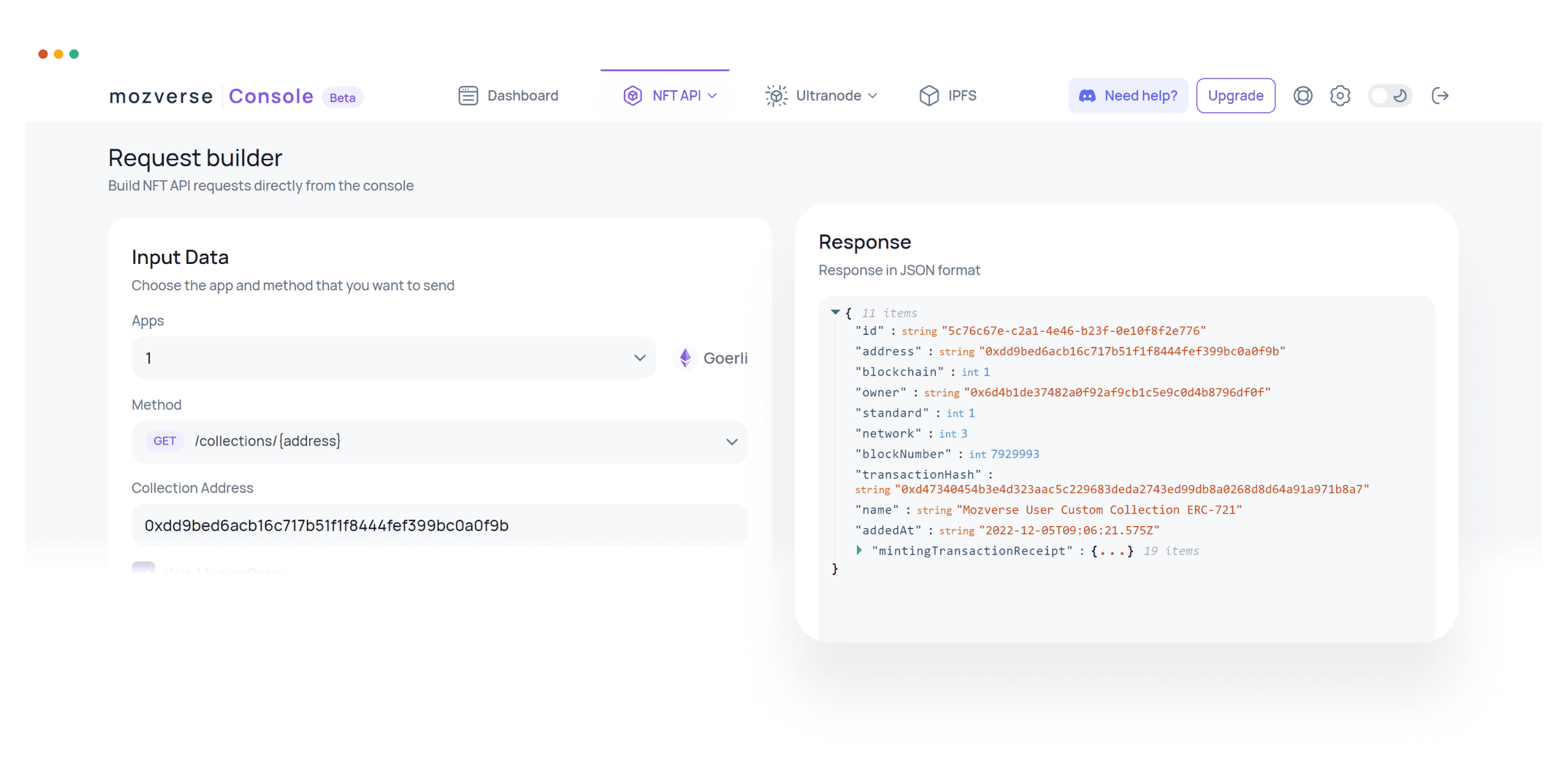Click the mozverse logo

(161, 96)
